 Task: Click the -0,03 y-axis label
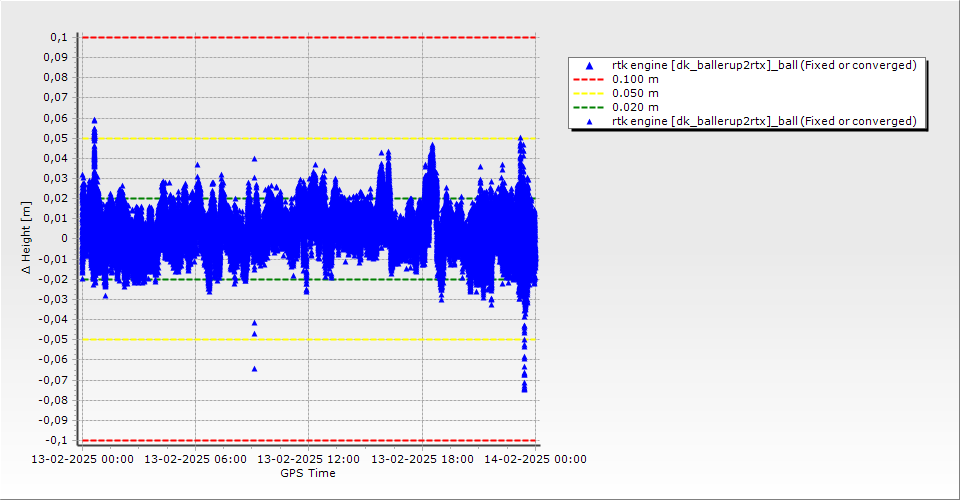click(x=53, y=299)
